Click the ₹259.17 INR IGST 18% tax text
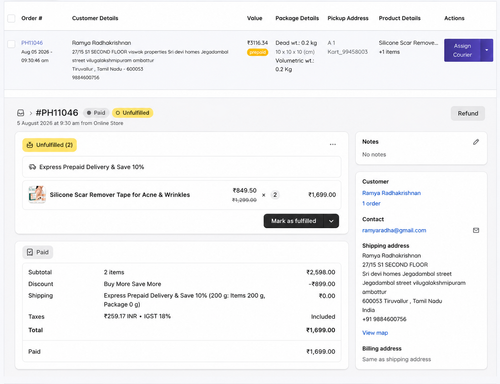Screen dimensions: 500x384 pos(137,316)
